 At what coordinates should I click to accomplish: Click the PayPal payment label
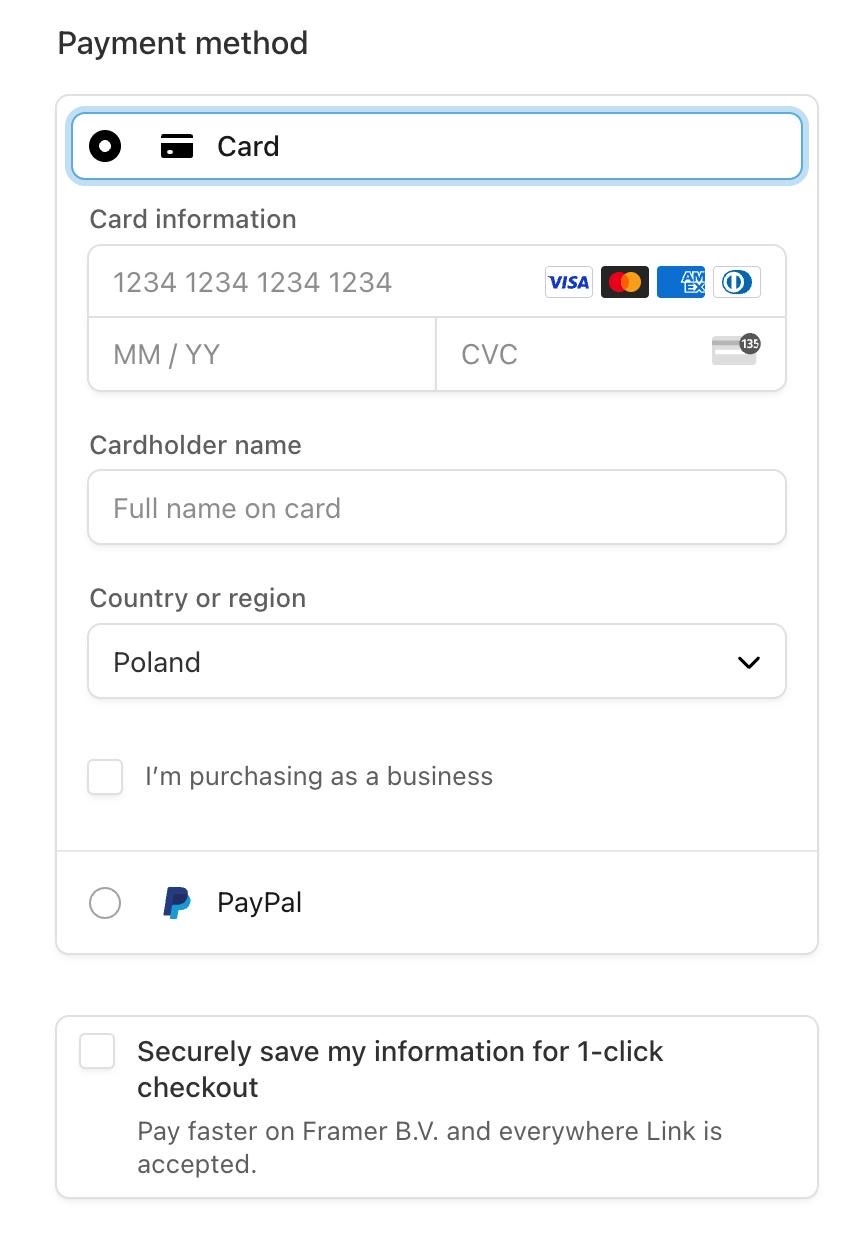(x=259, y=903)
